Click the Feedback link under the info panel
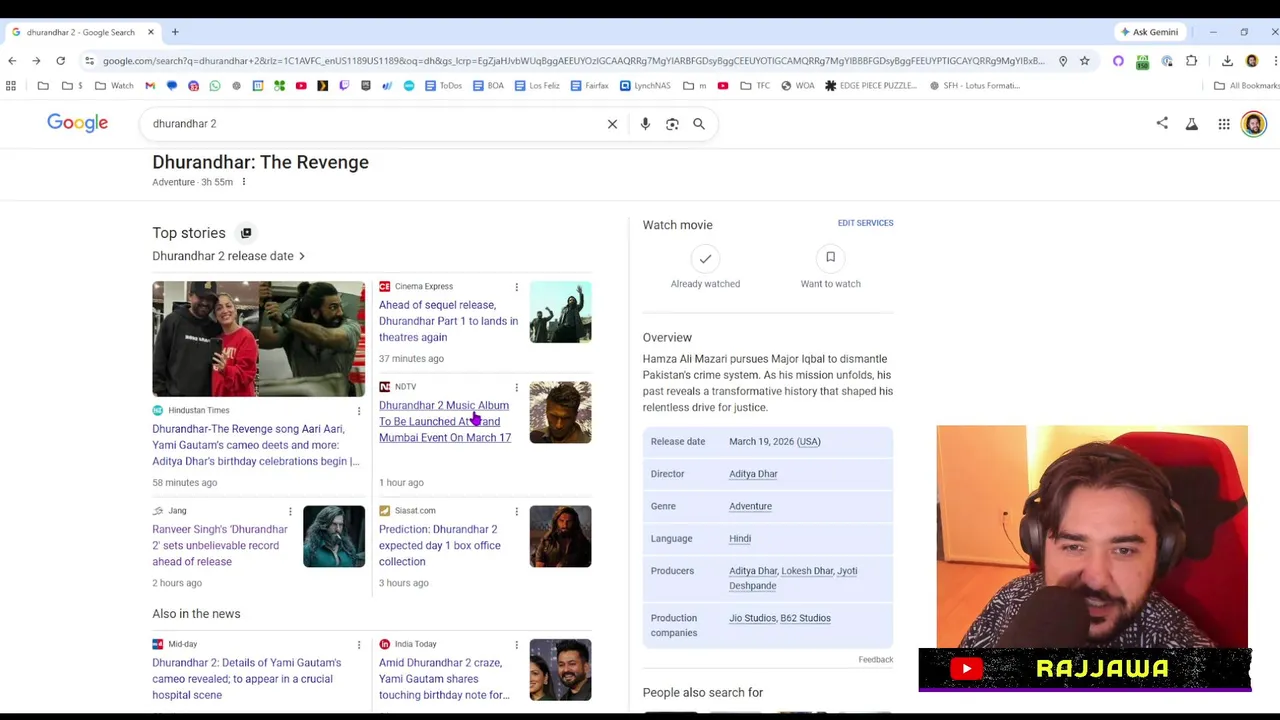 coord(875,660)
